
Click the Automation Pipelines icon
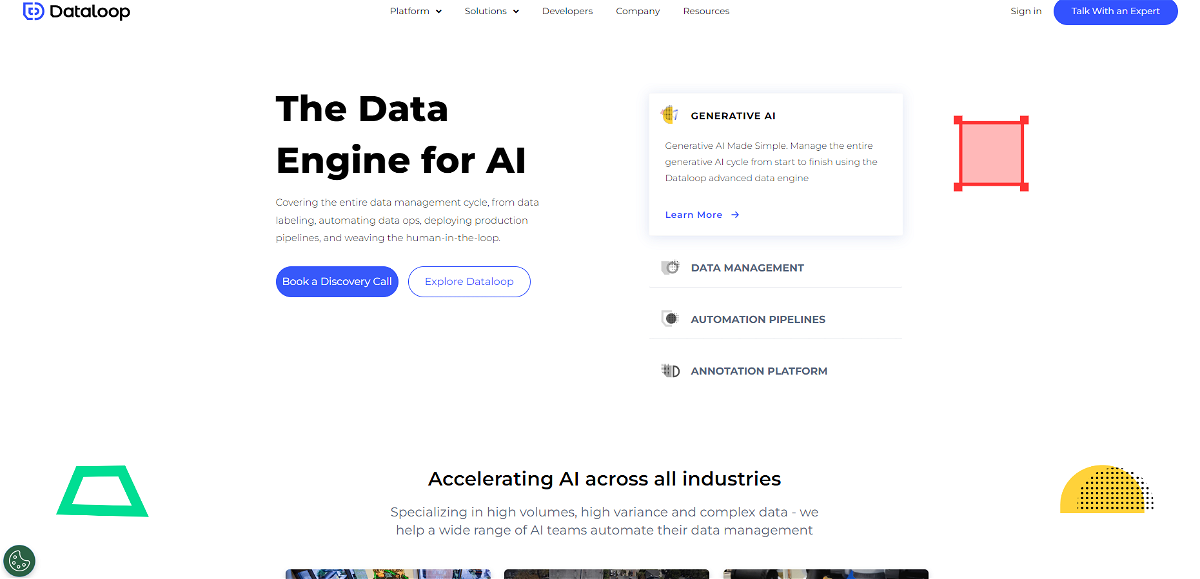[x=670, y=319]
